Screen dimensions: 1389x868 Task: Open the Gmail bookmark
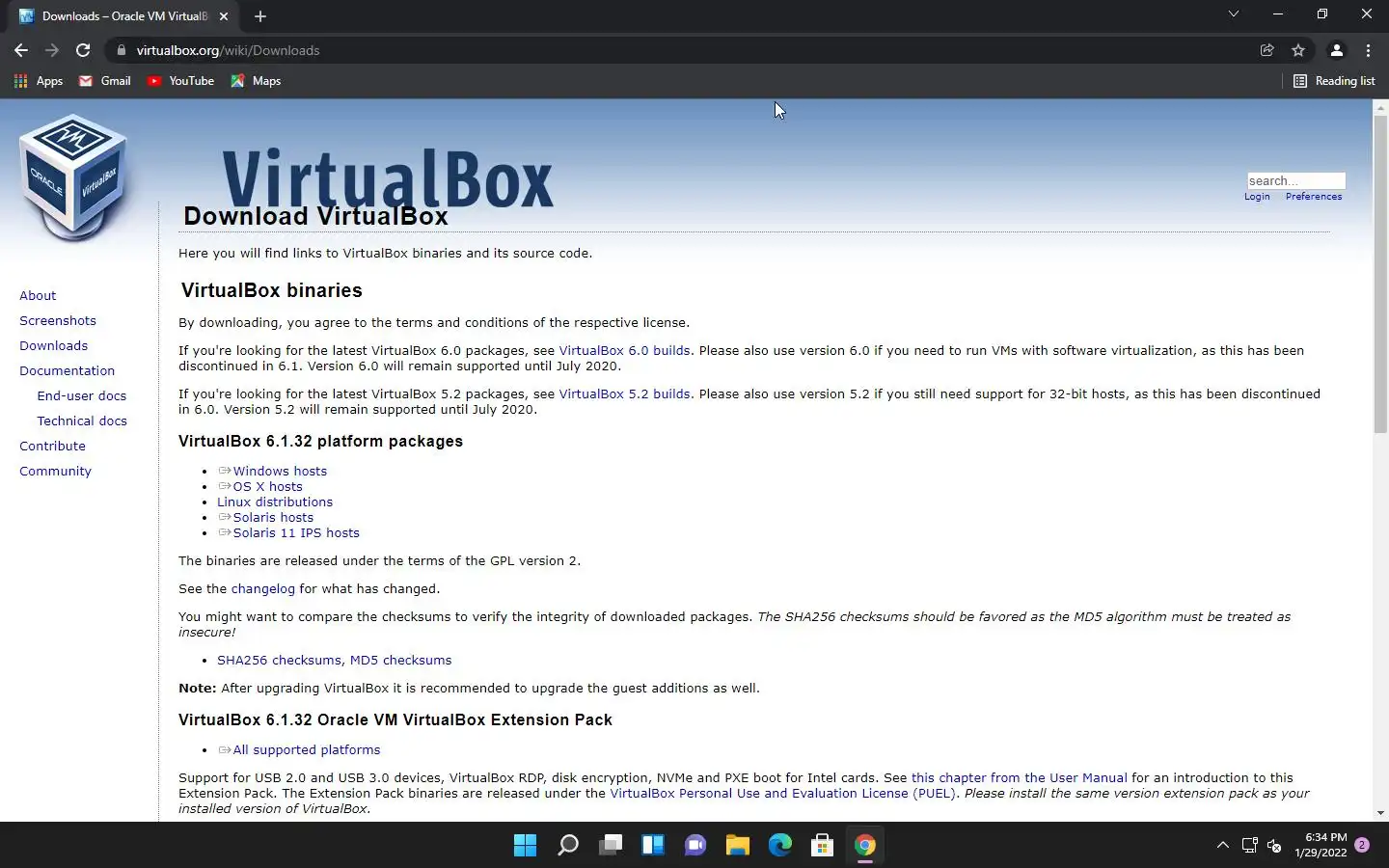pos(104,81)
